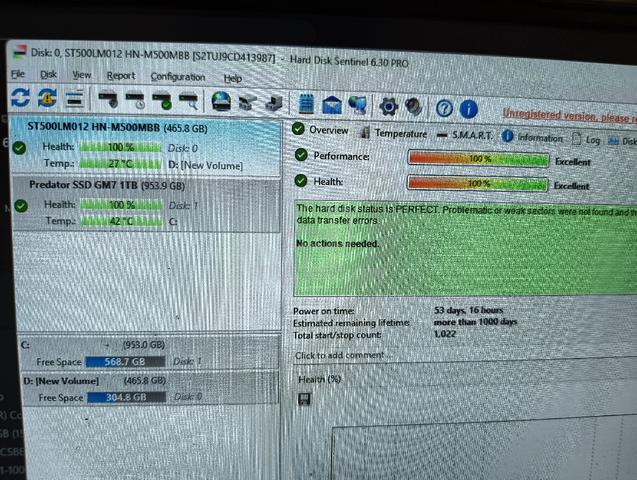Switch to the S.M.A.R.T. tab
Viewport: 637px width, 480px height.
click(x=465, y=135)
